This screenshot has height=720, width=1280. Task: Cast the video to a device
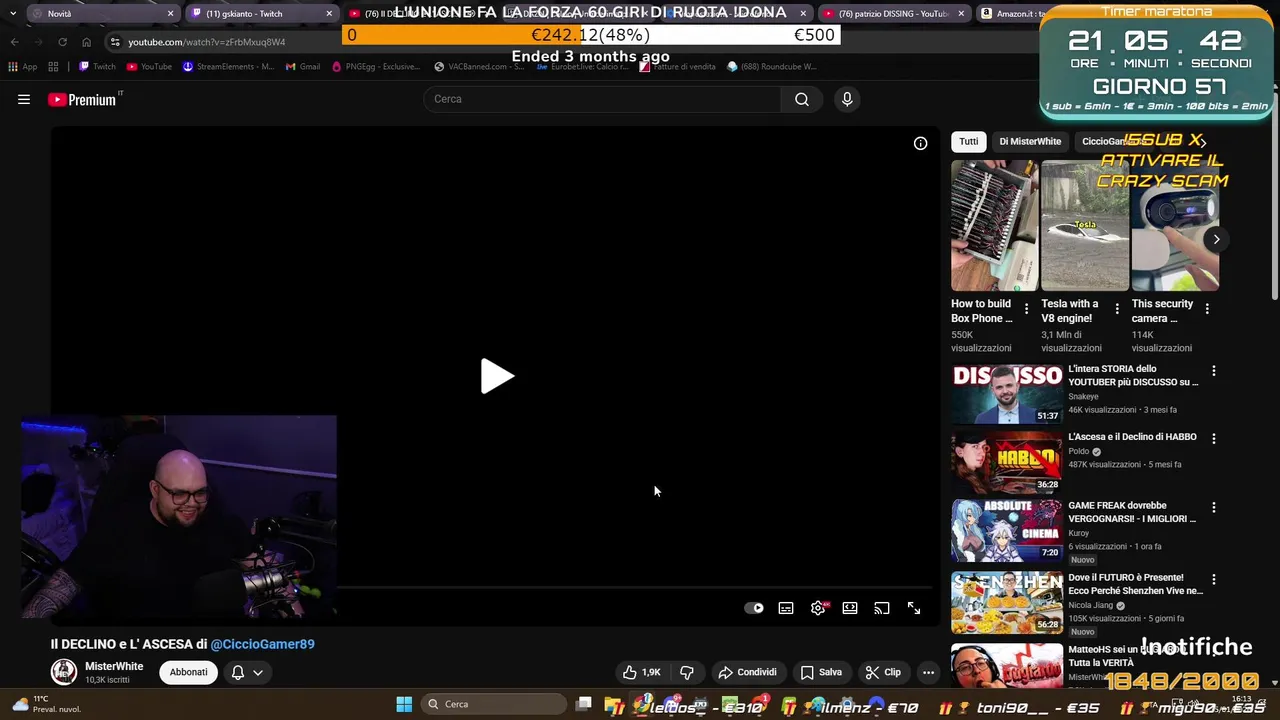tap(882, 608)
